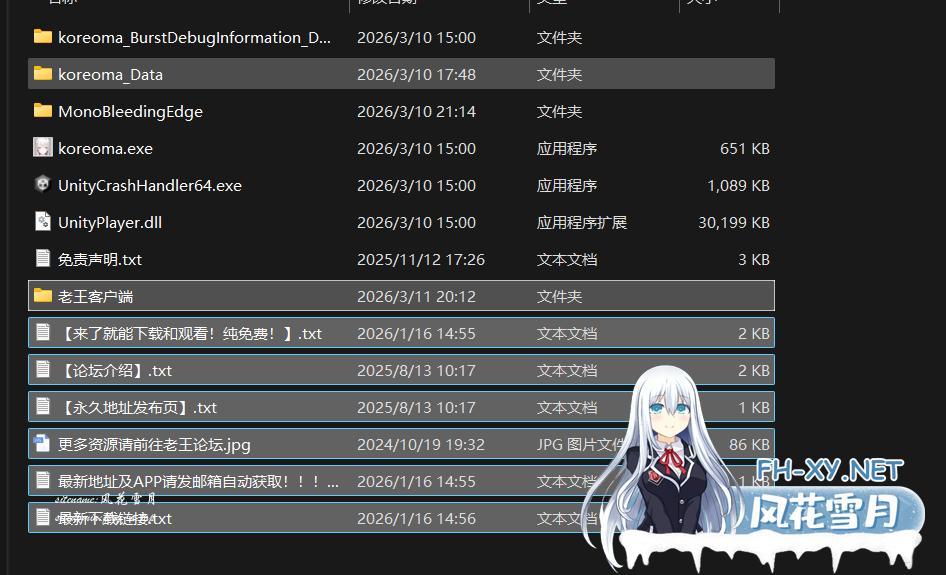Click the FH-XY.NET watermark text
Viewport: 946px width, 575px height.
pyautogui.click(x=829, y=470)
